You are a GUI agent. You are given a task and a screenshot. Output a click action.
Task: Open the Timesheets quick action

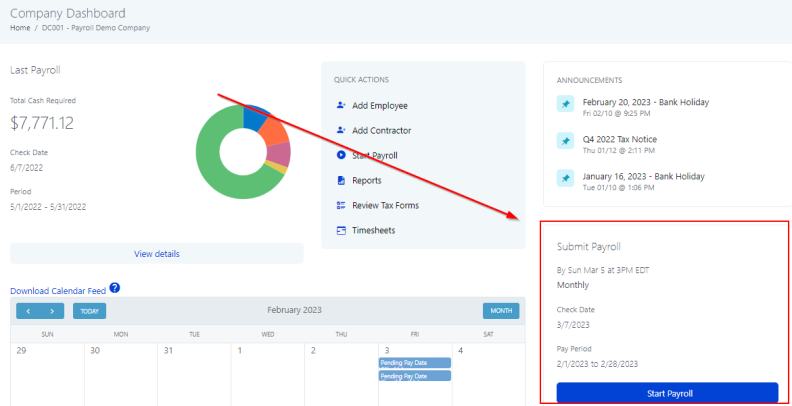(373, 230)
